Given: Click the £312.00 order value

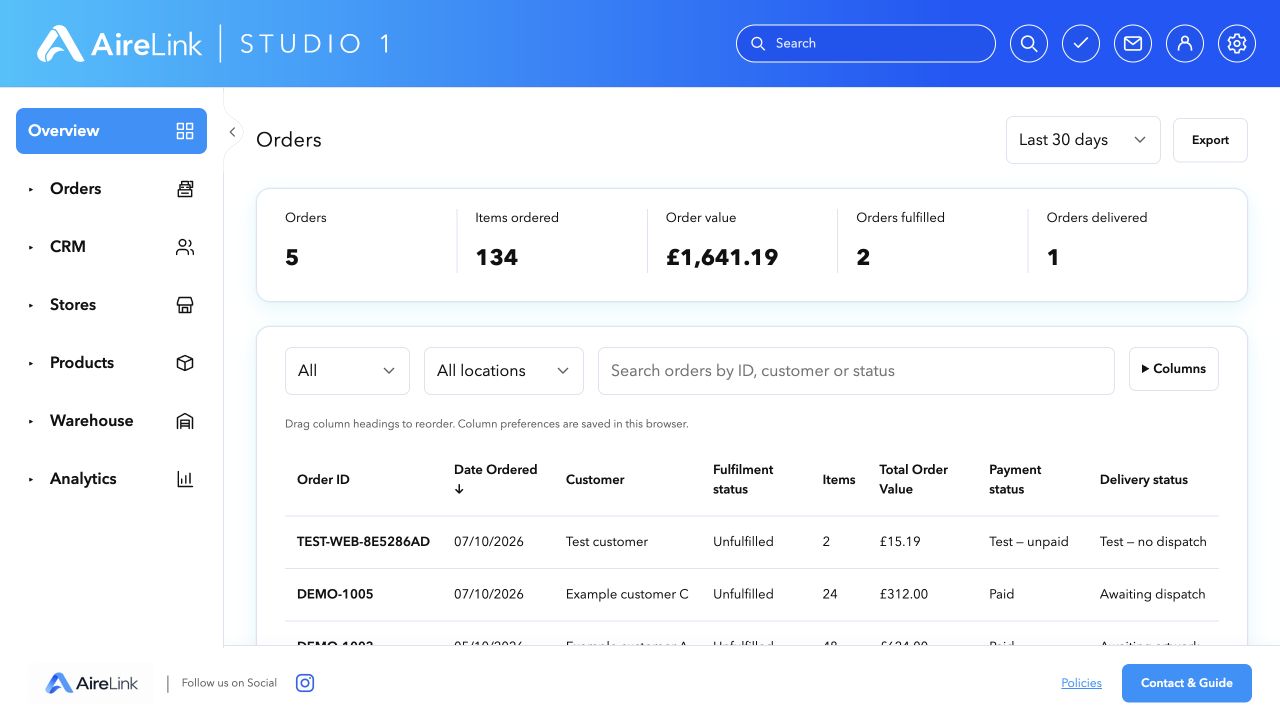Looking at the screenshot, I should [904, 594].
